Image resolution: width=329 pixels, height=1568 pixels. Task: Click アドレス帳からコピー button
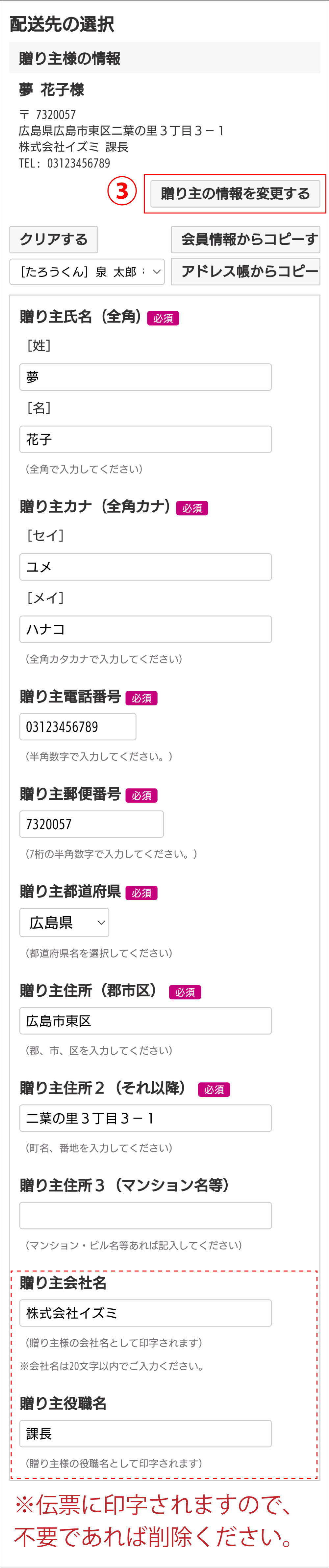246,271
